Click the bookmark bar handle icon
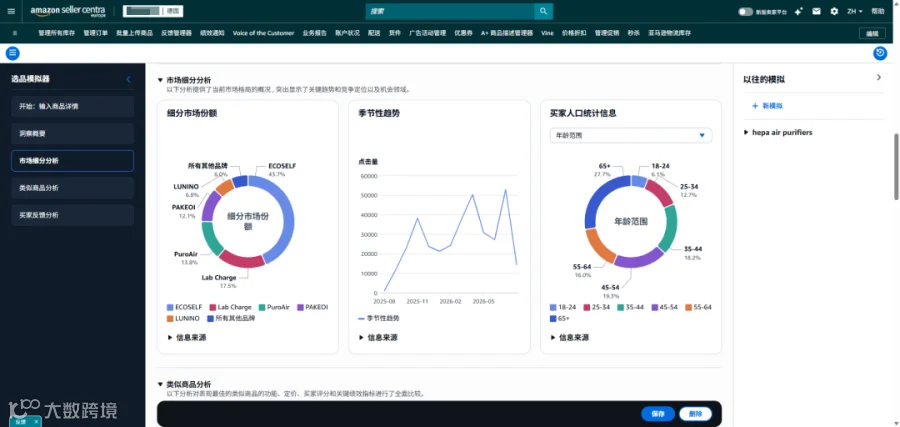The width and height of the screenshot is (900, 427). [x=15, y=33]
